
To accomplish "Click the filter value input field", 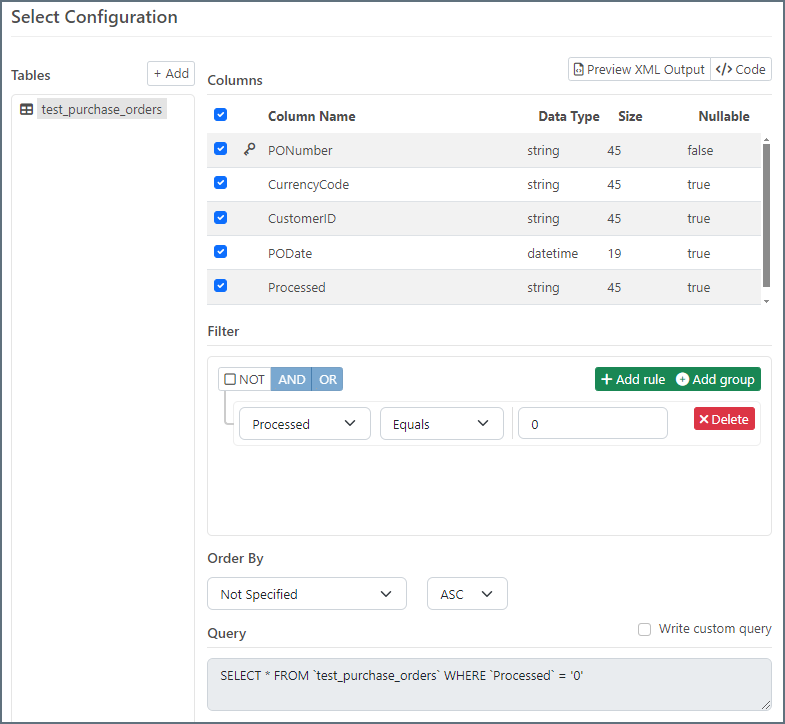I will pos(592,424).
